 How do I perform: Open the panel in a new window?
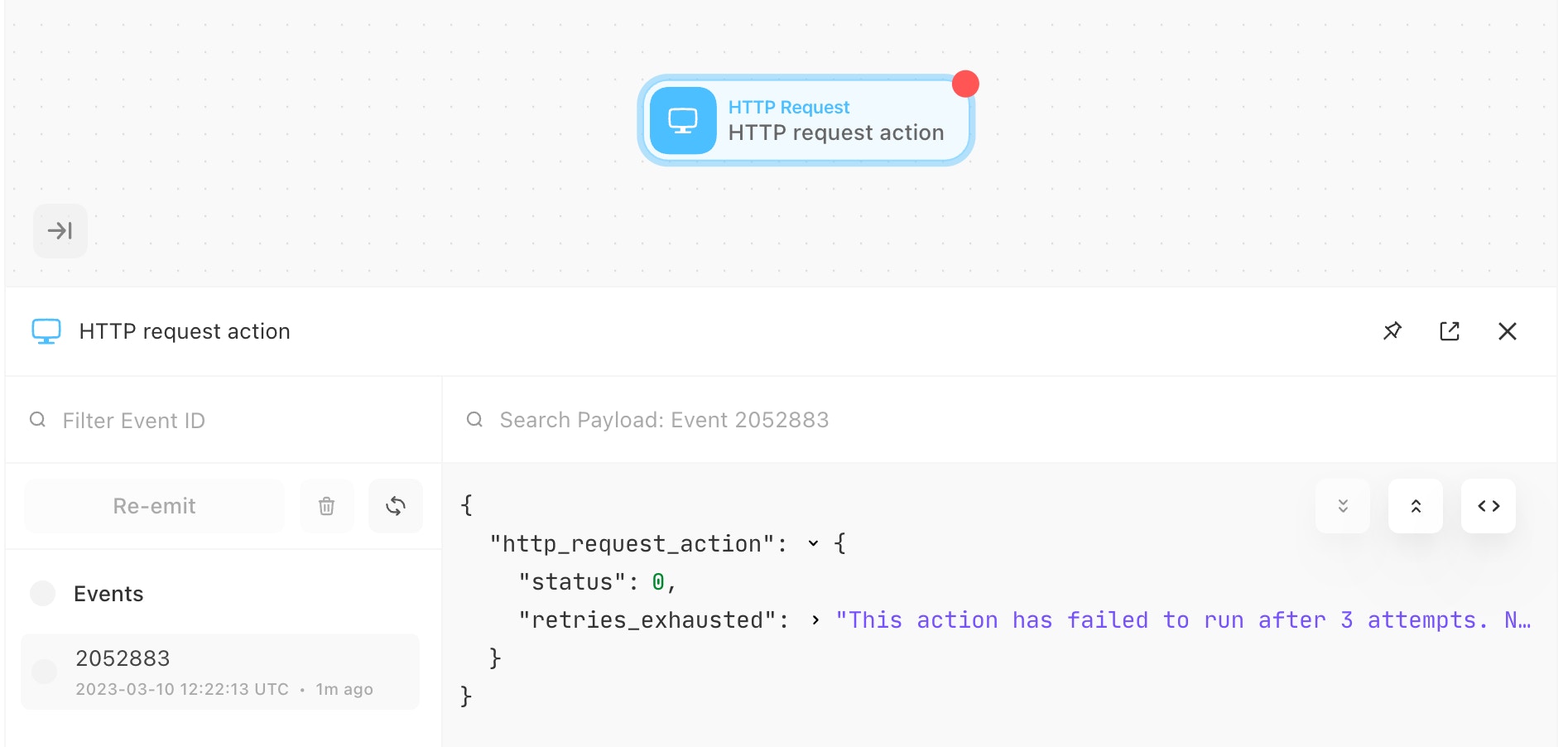tap(1450, 331)
